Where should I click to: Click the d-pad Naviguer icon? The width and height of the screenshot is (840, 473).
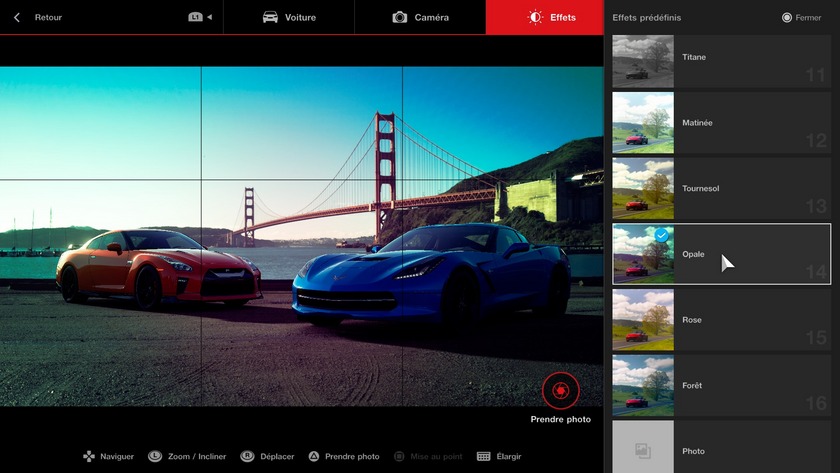coord(88,456)
